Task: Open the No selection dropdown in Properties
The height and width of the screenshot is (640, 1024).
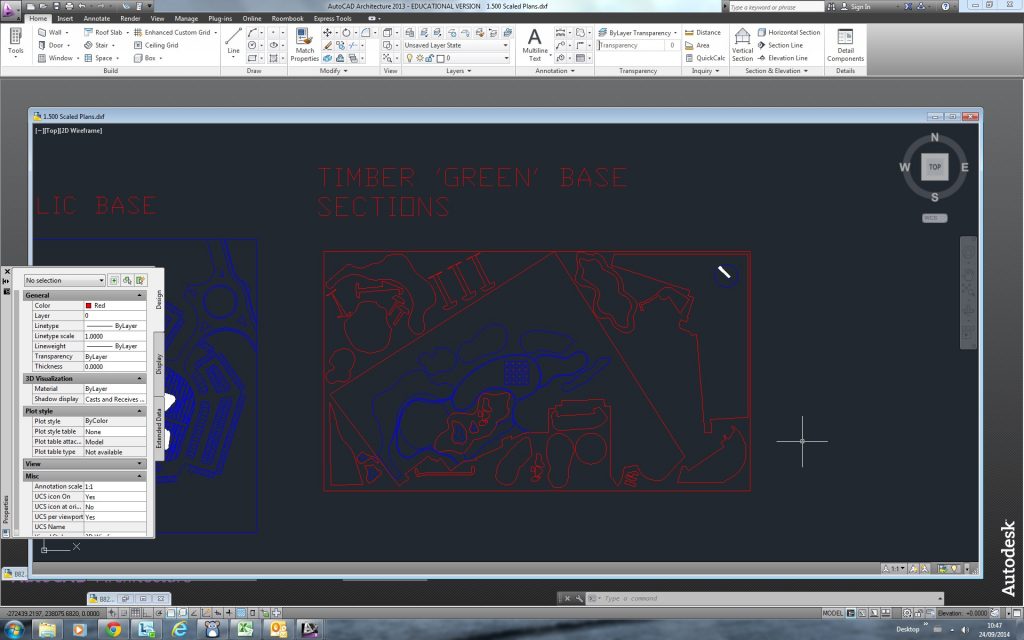Action: pyautogui.click(x=65, y=280)
